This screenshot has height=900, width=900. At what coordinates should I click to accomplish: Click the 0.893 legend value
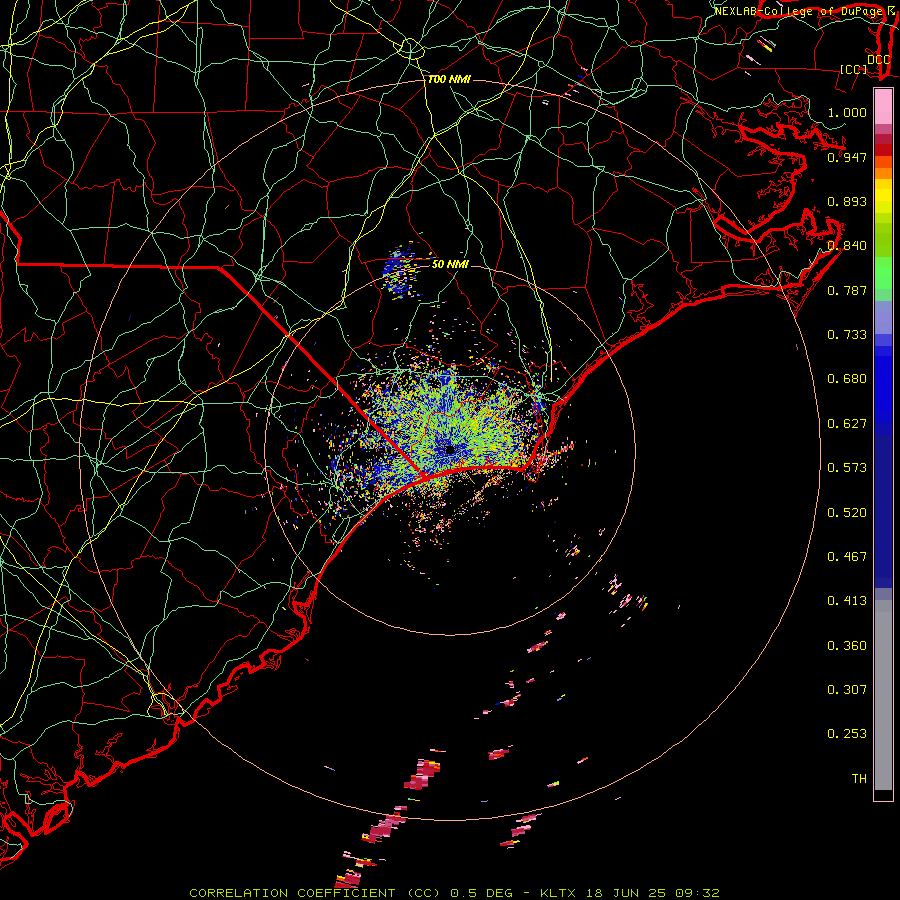847,201
